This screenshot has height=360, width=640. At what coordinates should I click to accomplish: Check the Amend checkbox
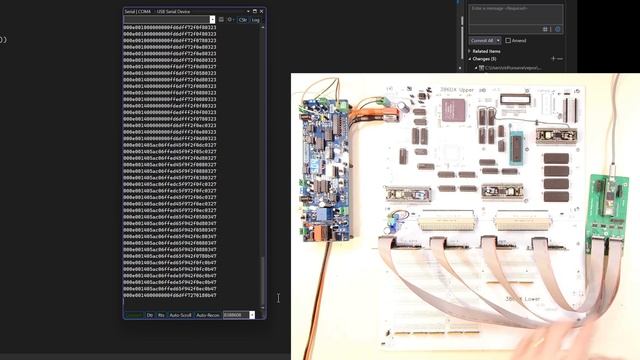pyautogui.click(x=508, y=41)
